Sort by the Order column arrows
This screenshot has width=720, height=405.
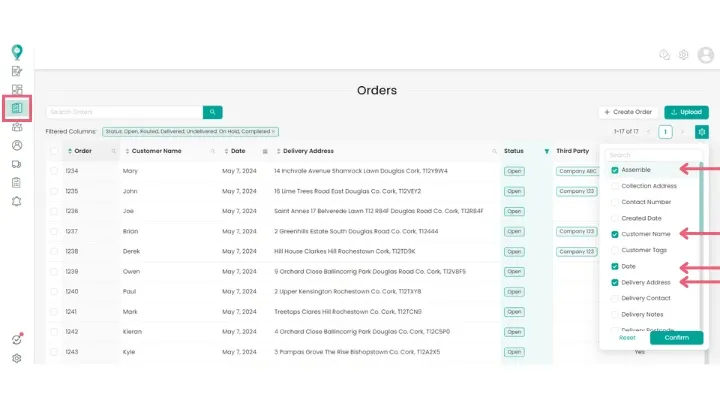point(69,151)
